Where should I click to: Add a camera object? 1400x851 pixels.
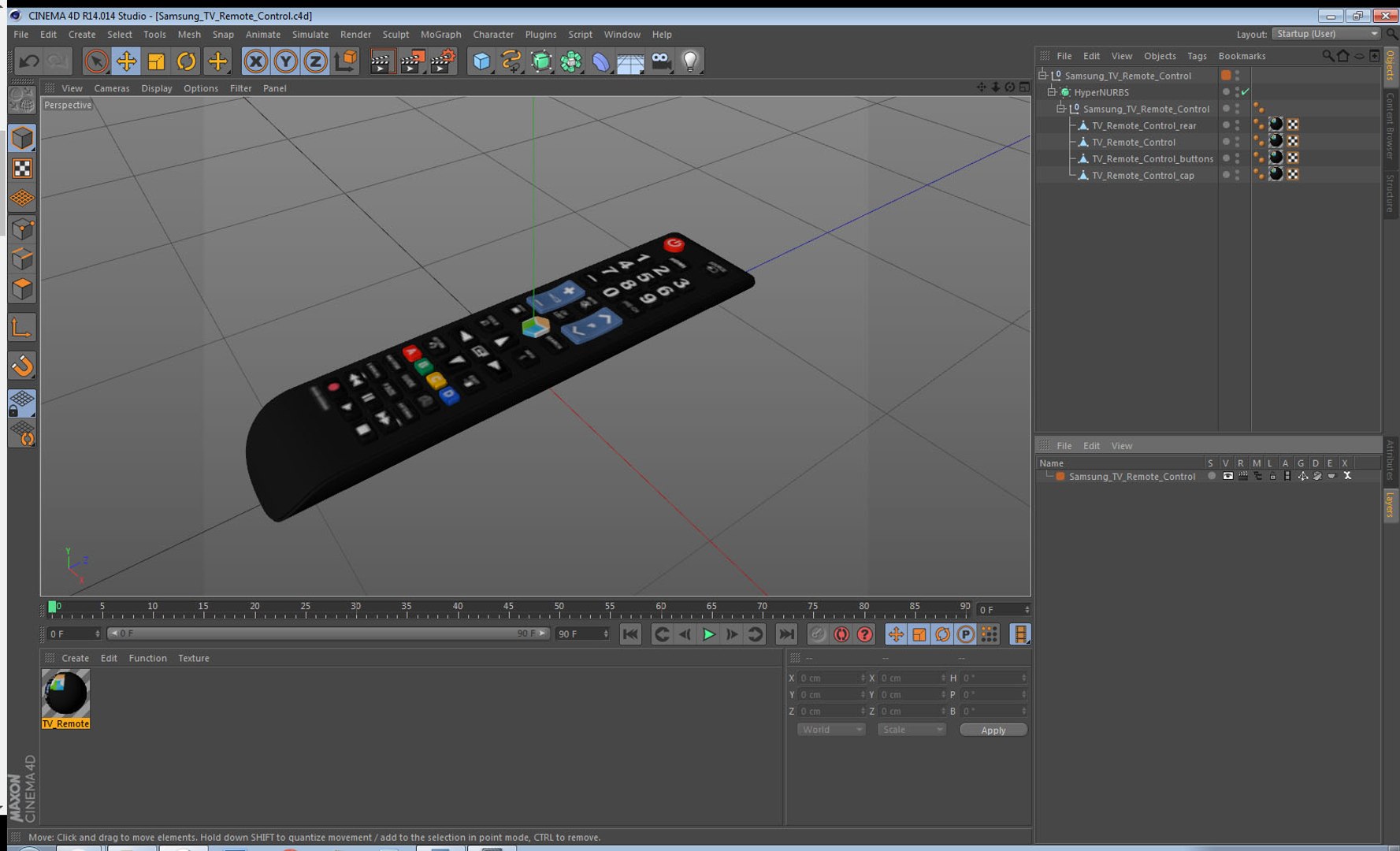pos(661,61)
